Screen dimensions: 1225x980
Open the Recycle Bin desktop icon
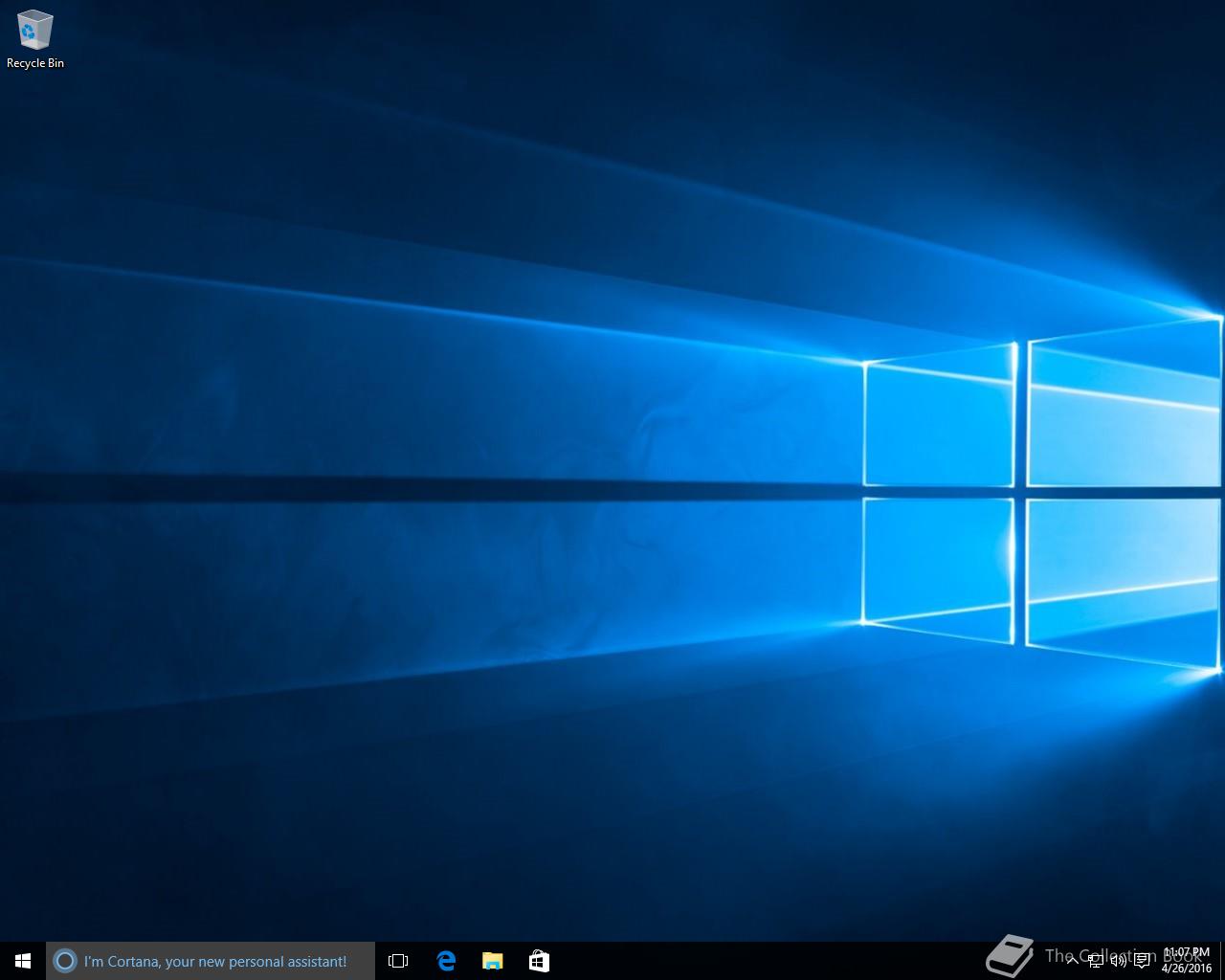34,31
